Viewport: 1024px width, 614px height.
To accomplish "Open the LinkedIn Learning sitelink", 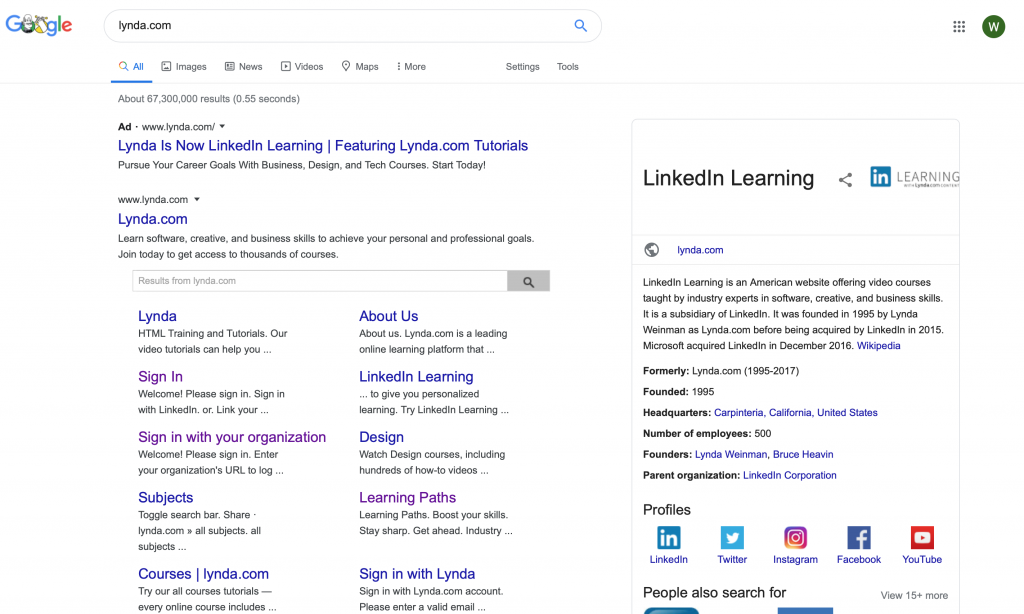I will point(416,377).
